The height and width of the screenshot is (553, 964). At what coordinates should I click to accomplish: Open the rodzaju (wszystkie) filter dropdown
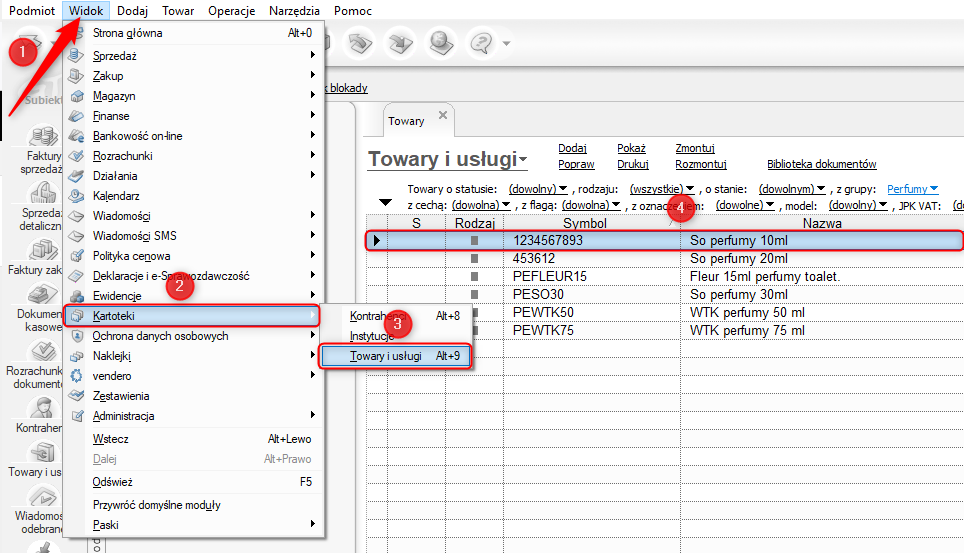click(662, 189)
